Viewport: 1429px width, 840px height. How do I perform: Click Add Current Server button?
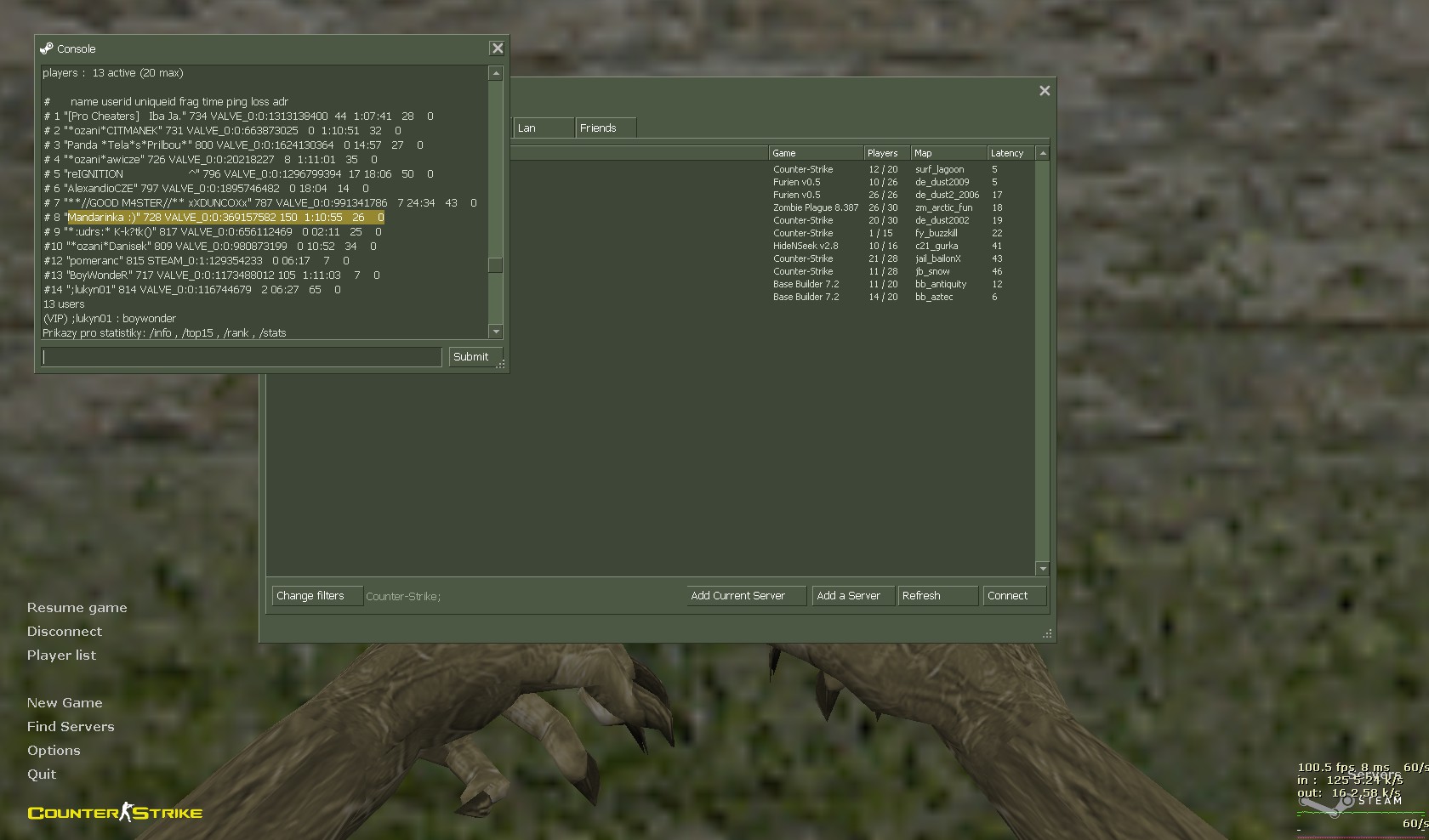[x=746, y=596]
